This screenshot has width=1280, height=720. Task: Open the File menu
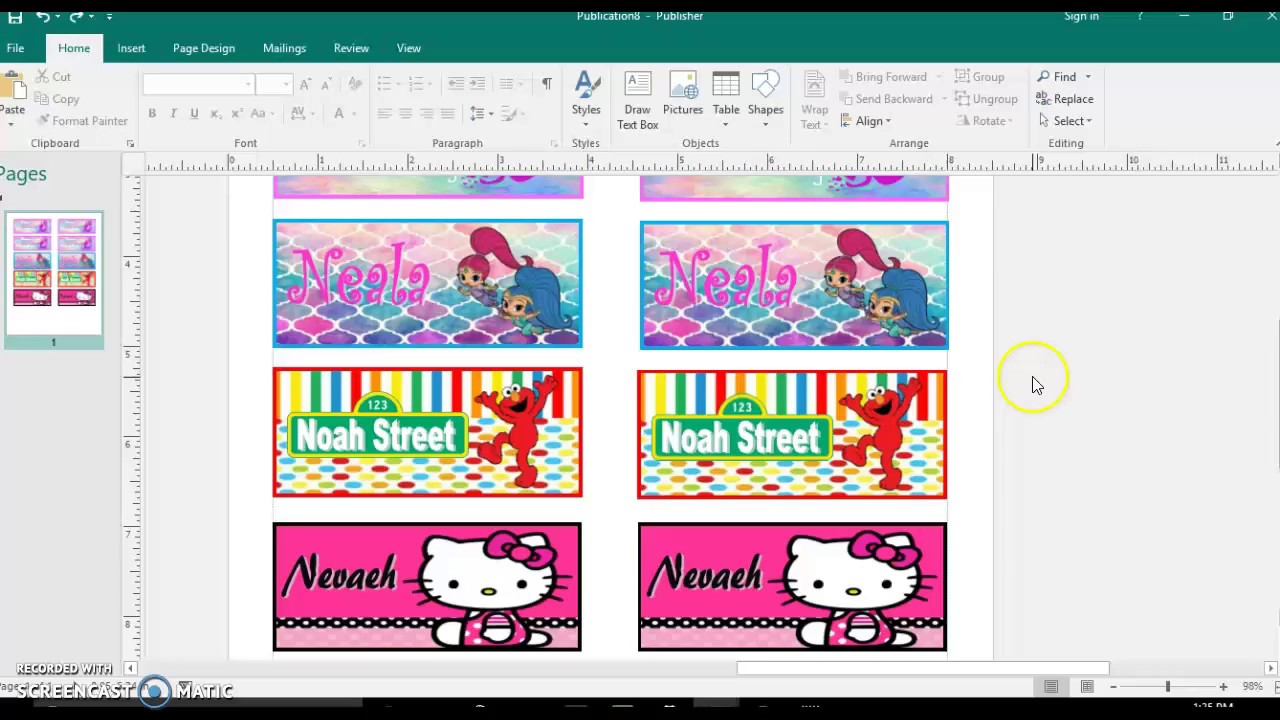point(15,48)
